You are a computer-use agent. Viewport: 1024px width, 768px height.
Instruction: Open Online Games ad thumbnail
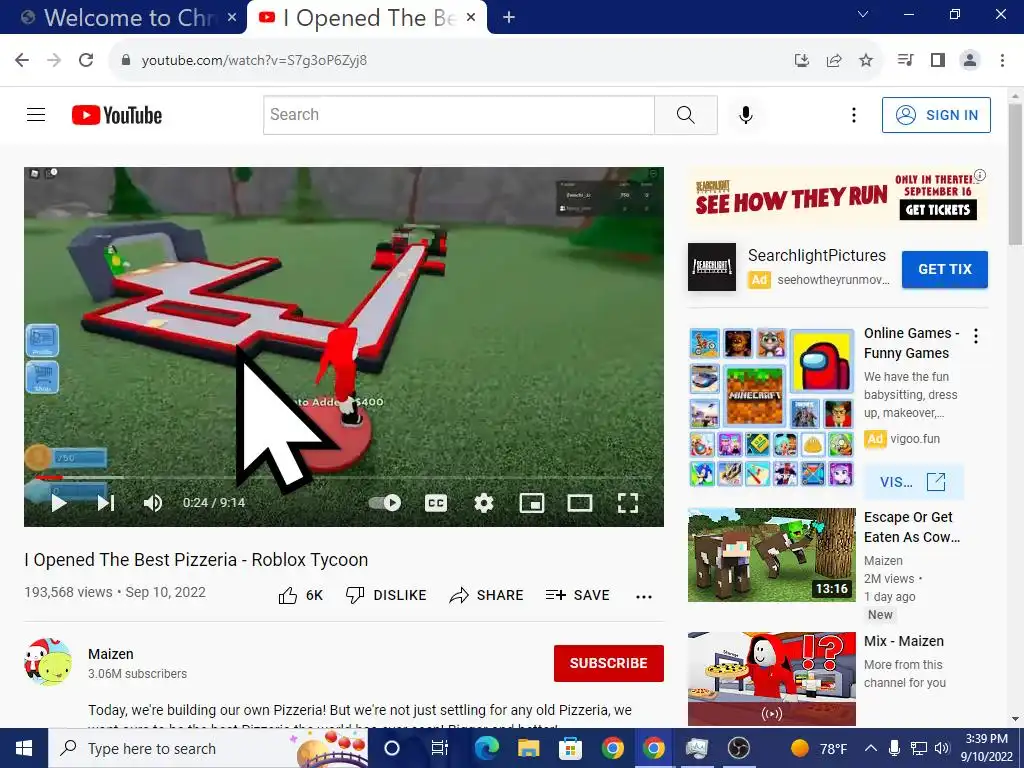click(x=771, y=408)
